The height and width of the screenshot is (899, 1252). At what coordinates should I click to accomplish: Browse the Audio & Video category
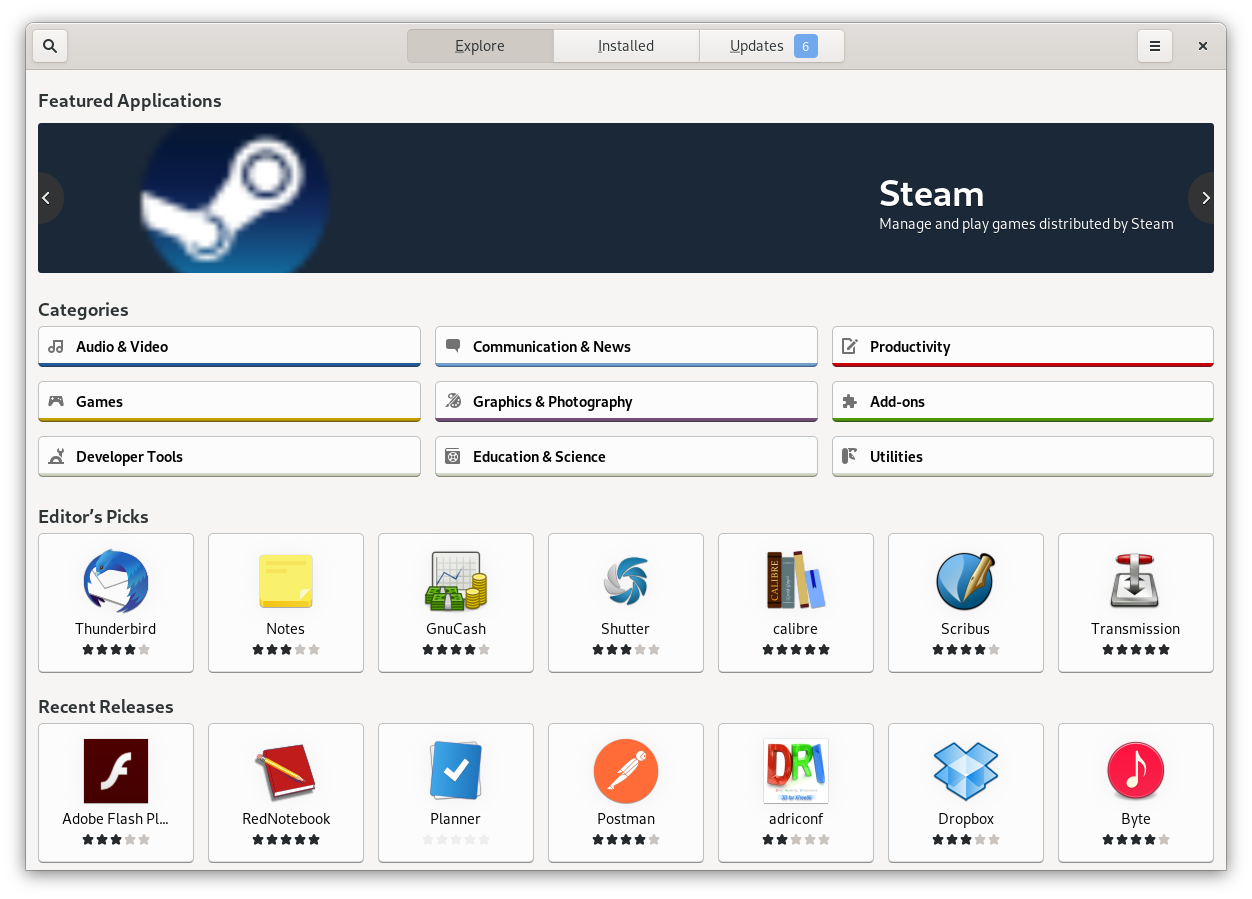pos(229,347)
